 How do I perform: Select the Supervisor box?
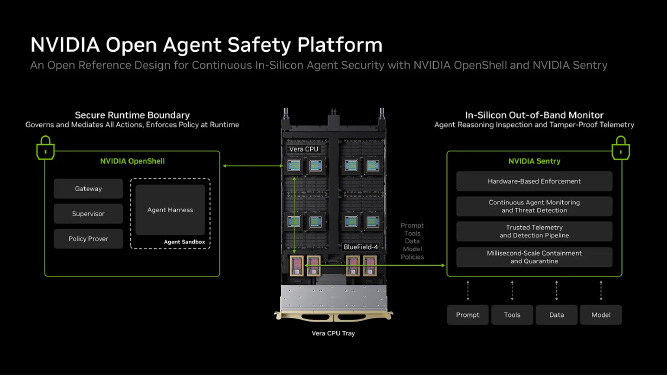coord(88,214)
